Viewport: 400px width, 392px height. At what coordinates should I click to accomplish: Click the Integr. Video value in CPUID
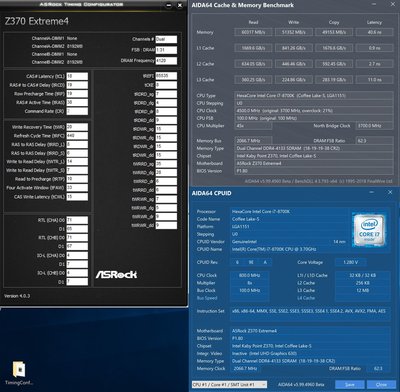[x=310, y=353]
